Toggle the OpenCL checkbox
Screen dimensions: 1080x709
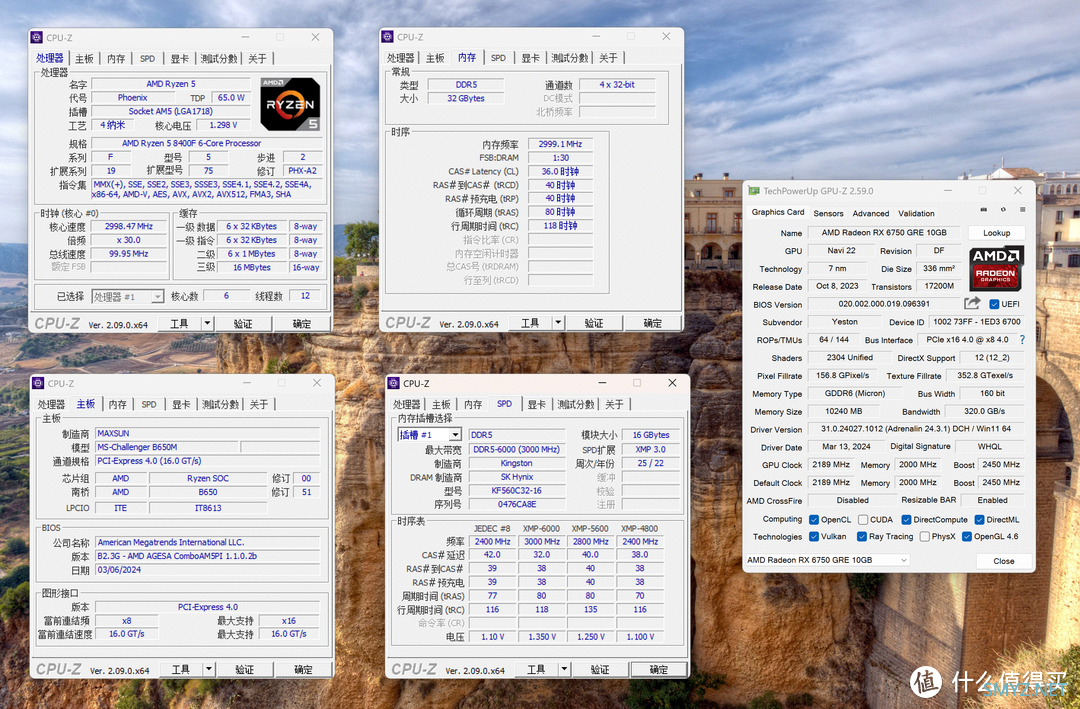point(813,520)
